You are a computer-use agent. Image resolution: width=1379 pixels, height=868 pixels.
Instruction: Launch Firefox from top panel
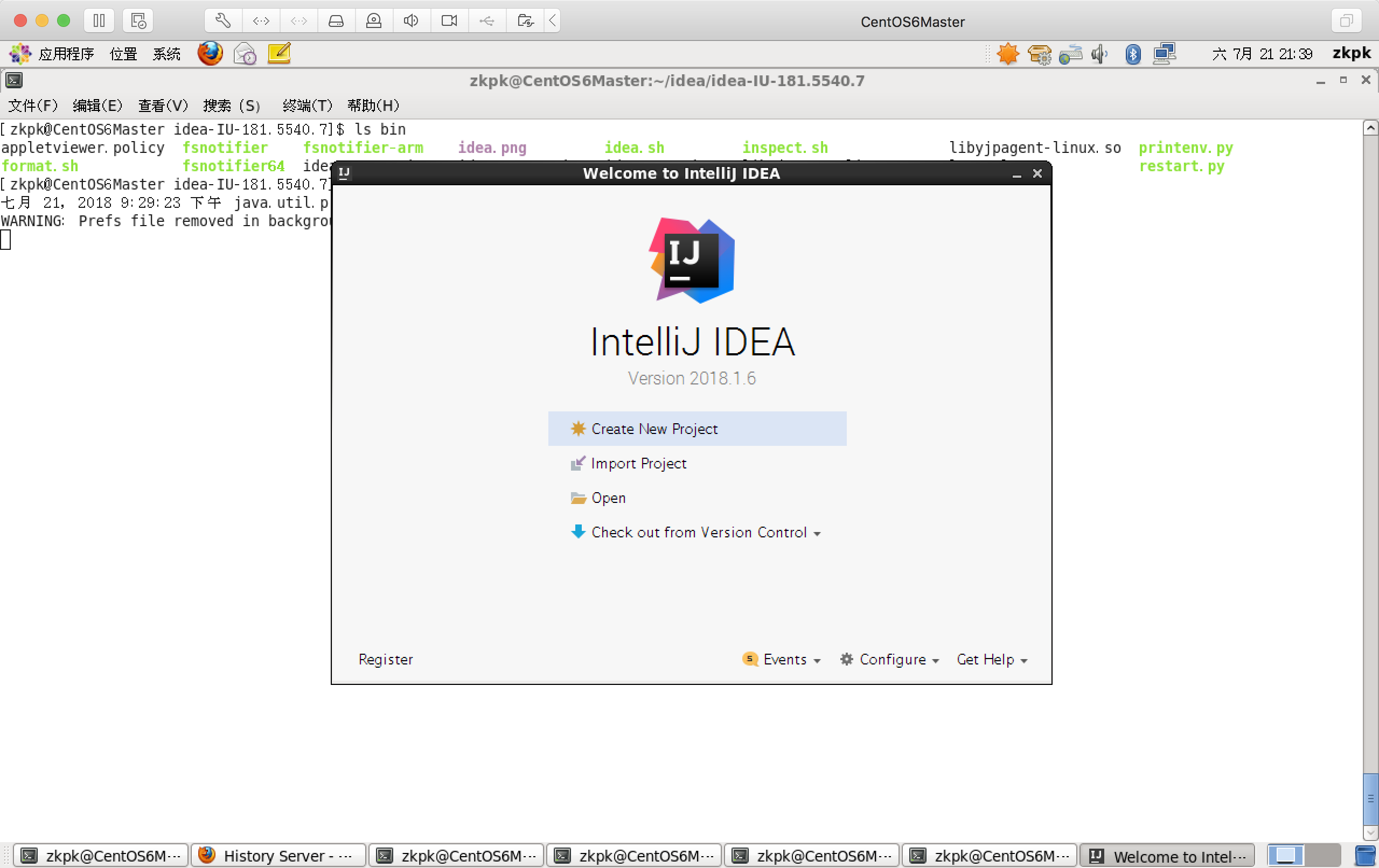(x=210, y=54)
